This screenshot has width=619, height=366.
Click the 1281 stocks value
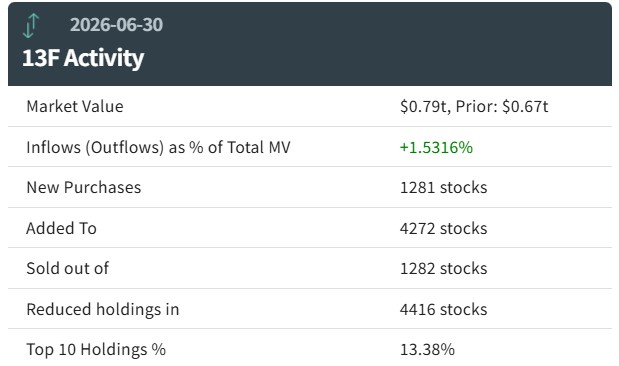444,188
